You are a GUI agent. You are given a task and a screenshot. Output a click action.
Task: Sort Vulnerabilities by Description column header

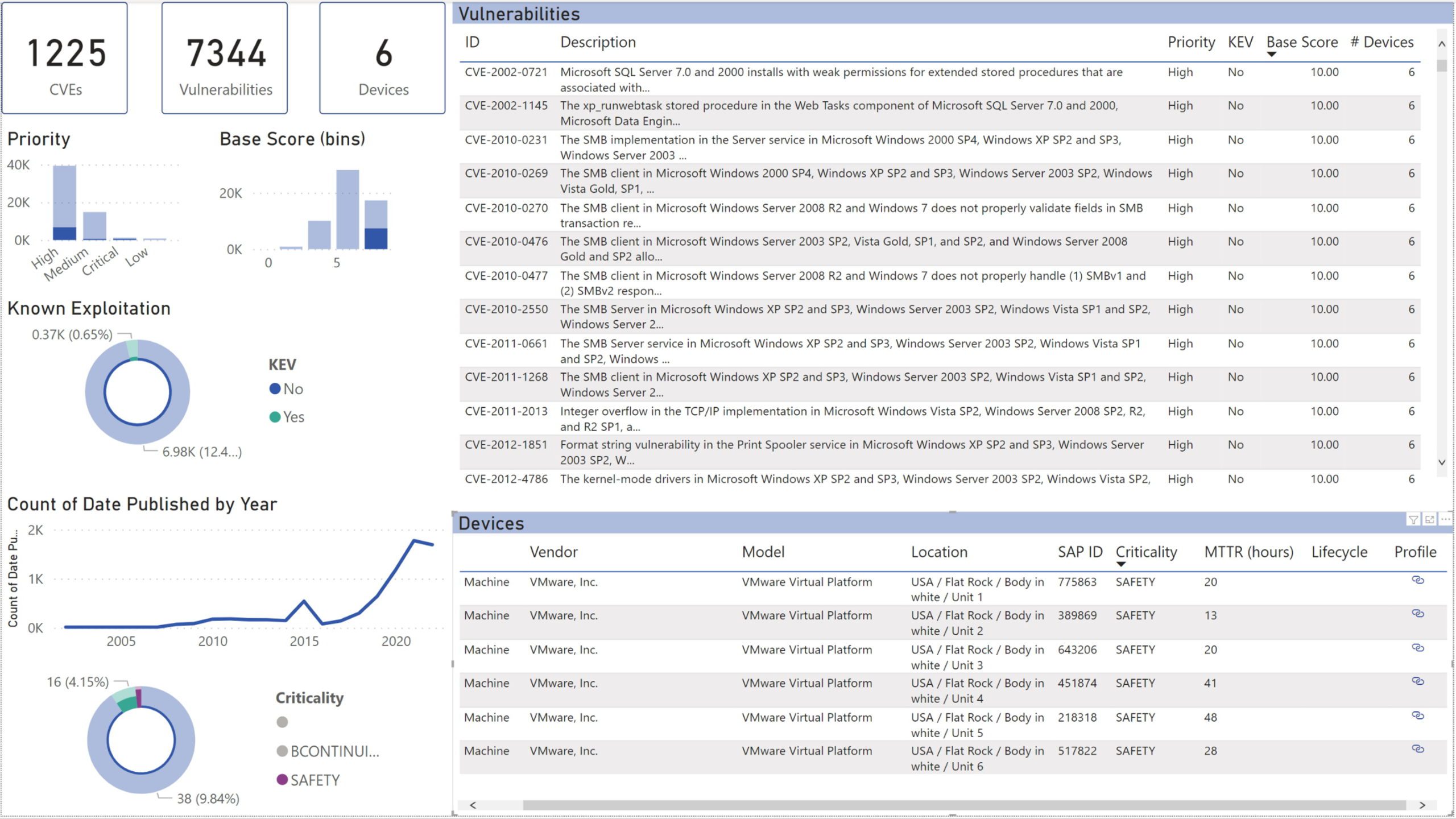pos(598,43)
